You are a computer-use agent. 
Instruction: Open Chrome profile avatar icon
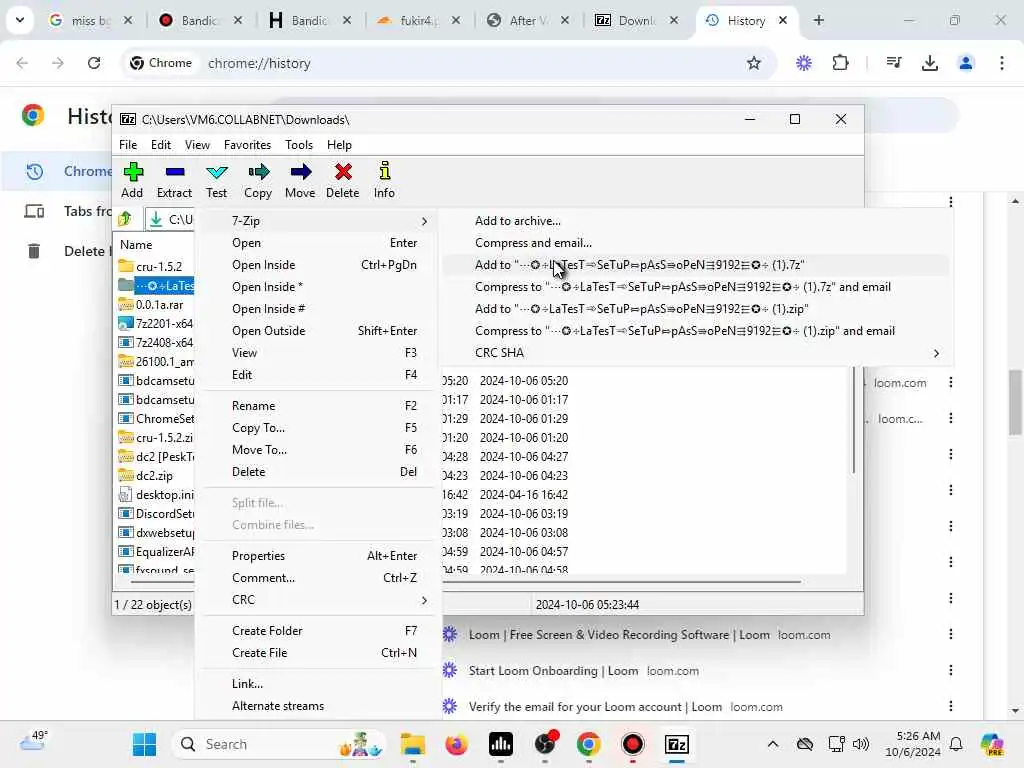coord(966,63)
